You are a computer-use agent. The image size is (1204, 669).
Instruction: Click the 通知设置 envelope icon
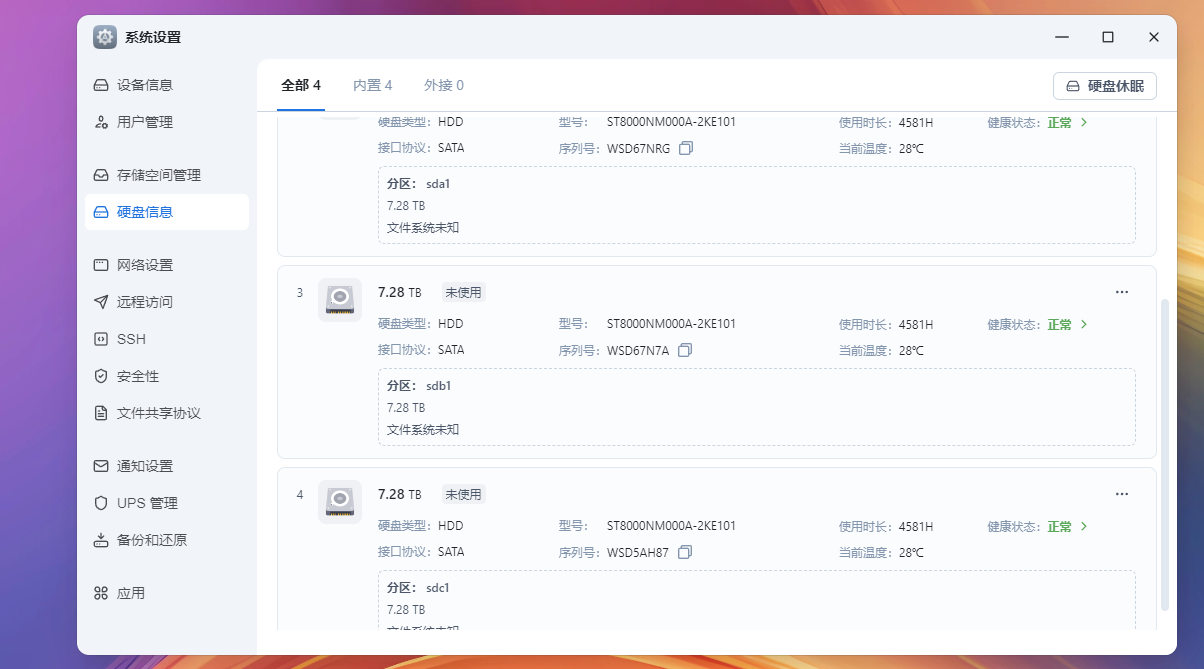pyautogui.click(x=100, y=466)
